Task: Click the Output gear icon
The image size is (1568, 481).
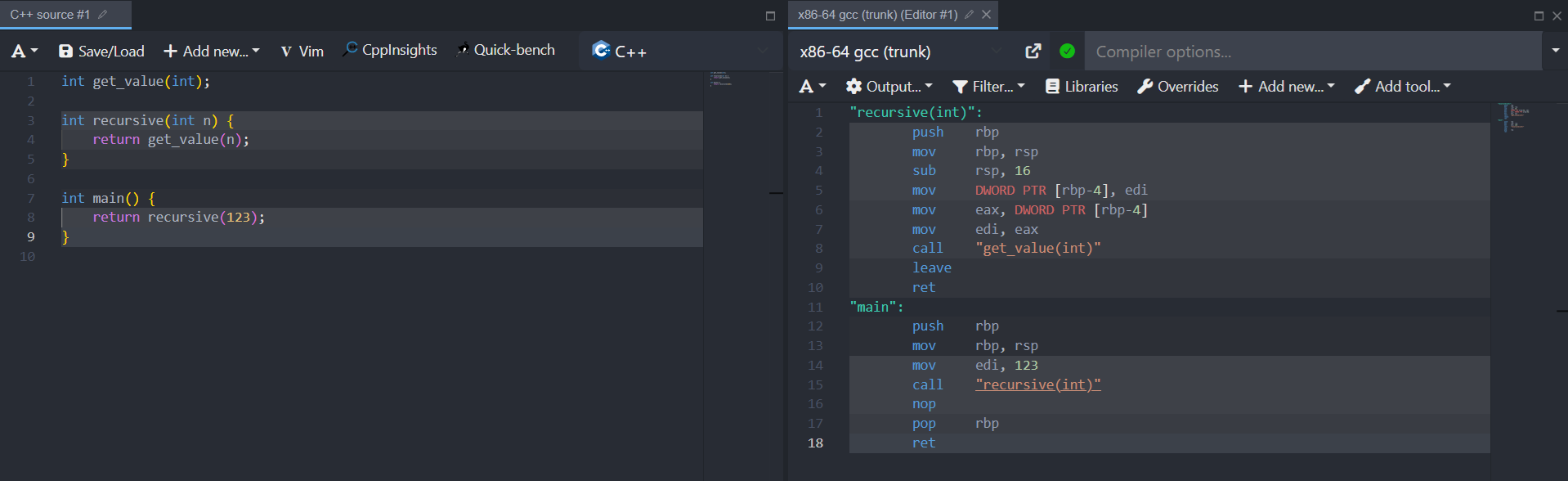Action: pos(853,87)
